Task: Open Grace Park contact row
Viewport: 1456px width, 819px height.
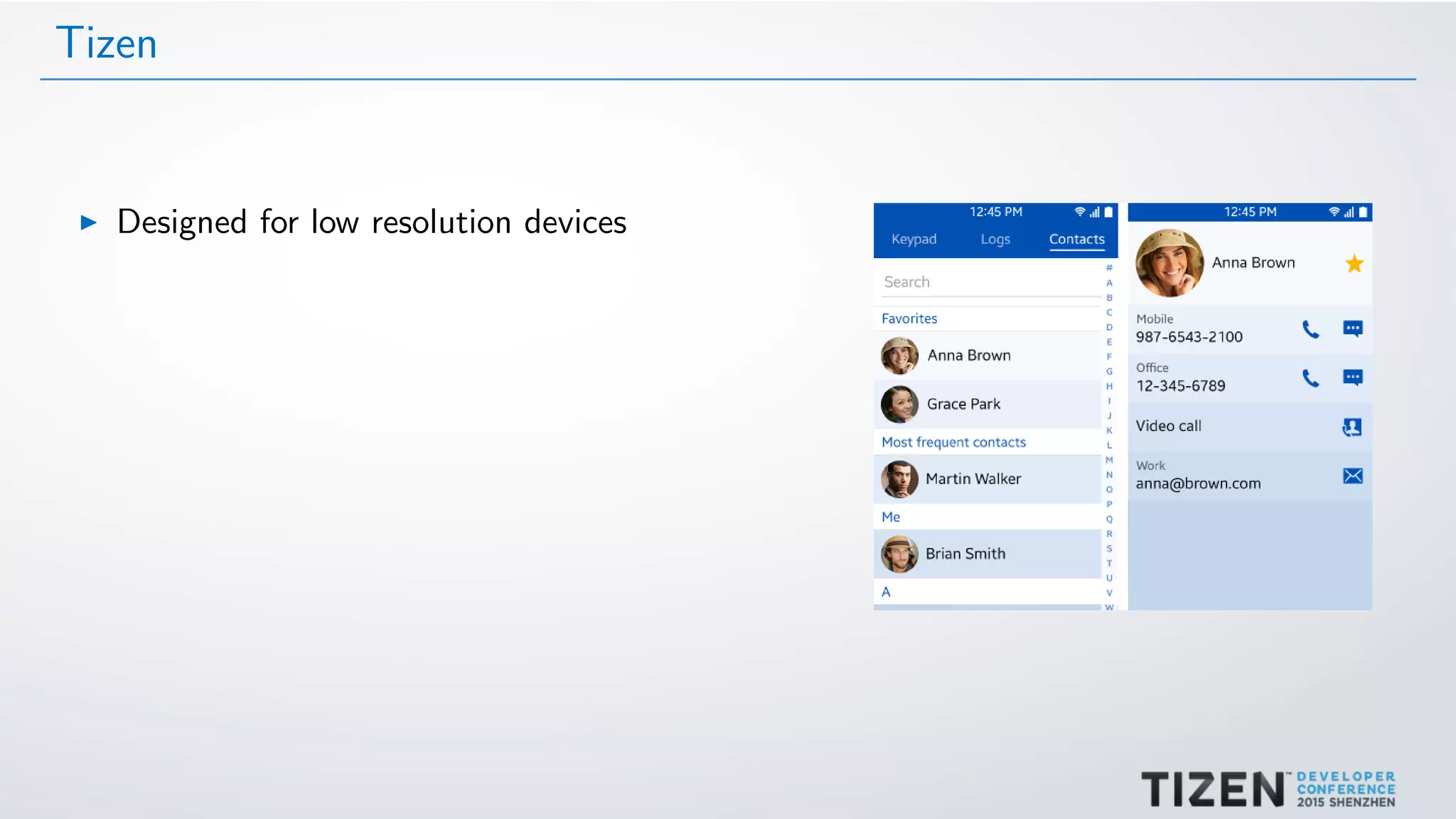Action: [x=987, y=404]
